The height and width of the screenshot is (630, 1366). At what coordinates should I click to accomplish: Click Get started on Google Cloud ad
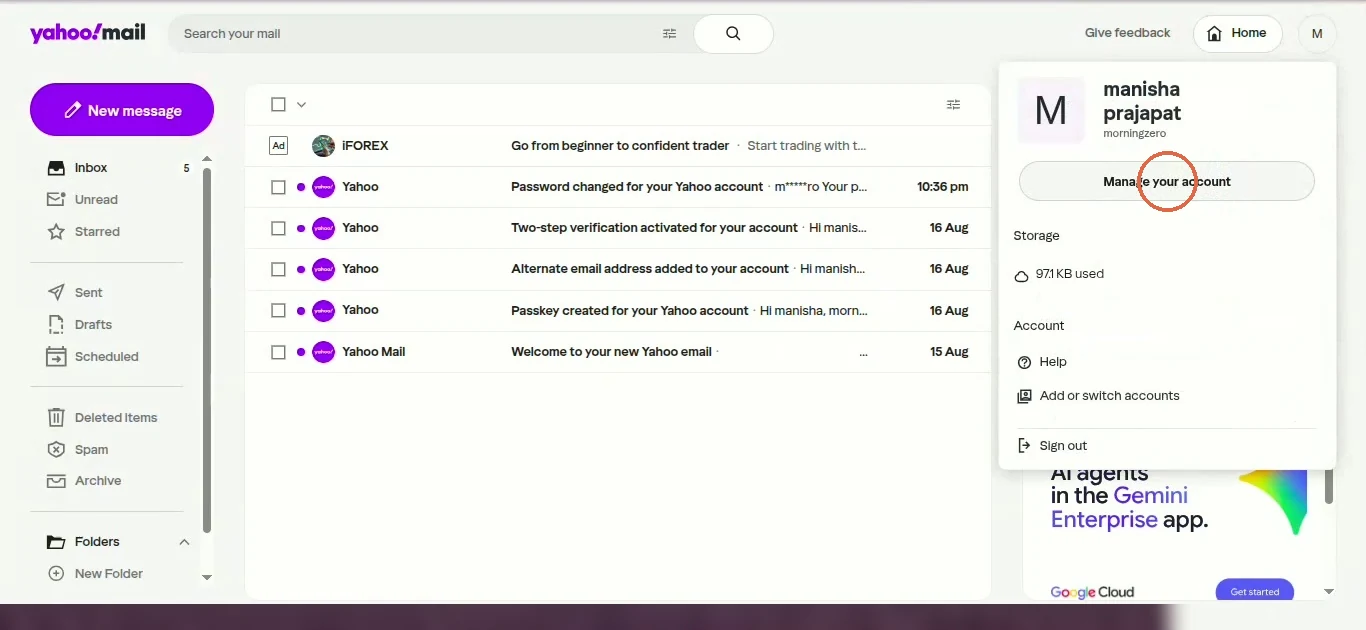pyautogui.click(x=1254, y=592)
